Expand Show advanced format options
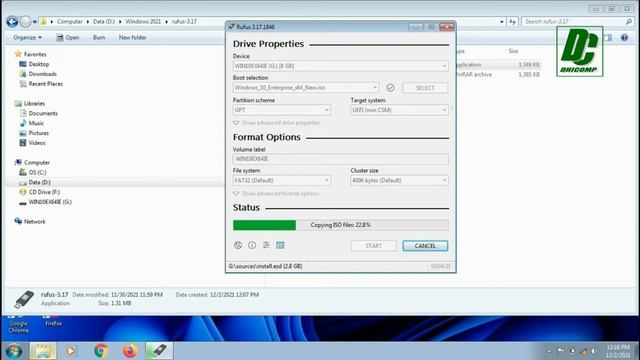The height and width of the screenshot is (360, 640). (276, 193)
